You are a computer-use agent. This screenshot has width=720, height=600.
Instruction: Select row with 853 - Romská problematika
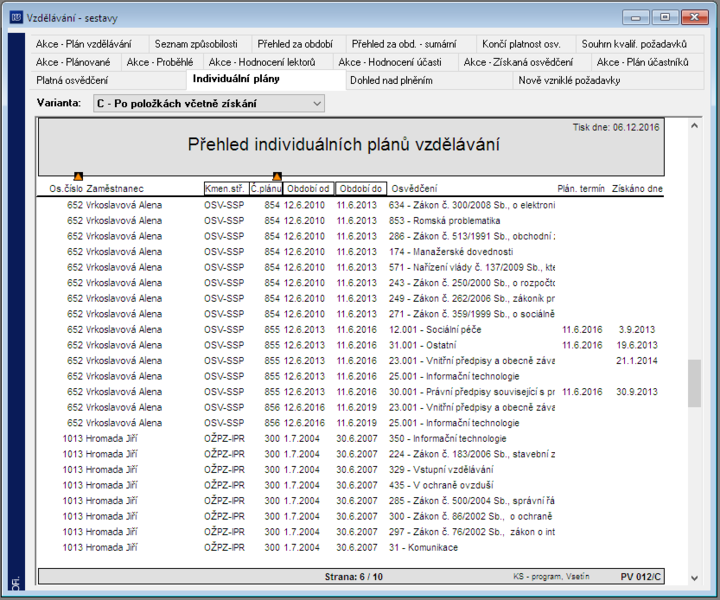(350, 221)
